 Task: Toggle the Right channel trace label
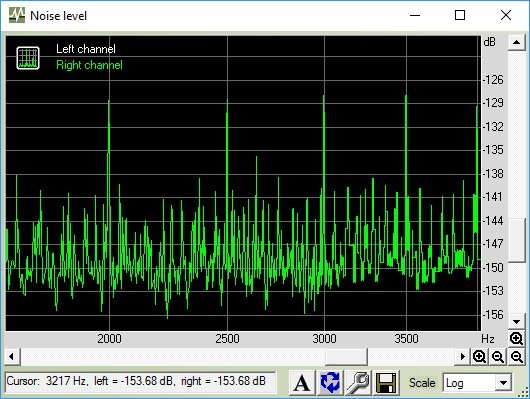89,65
